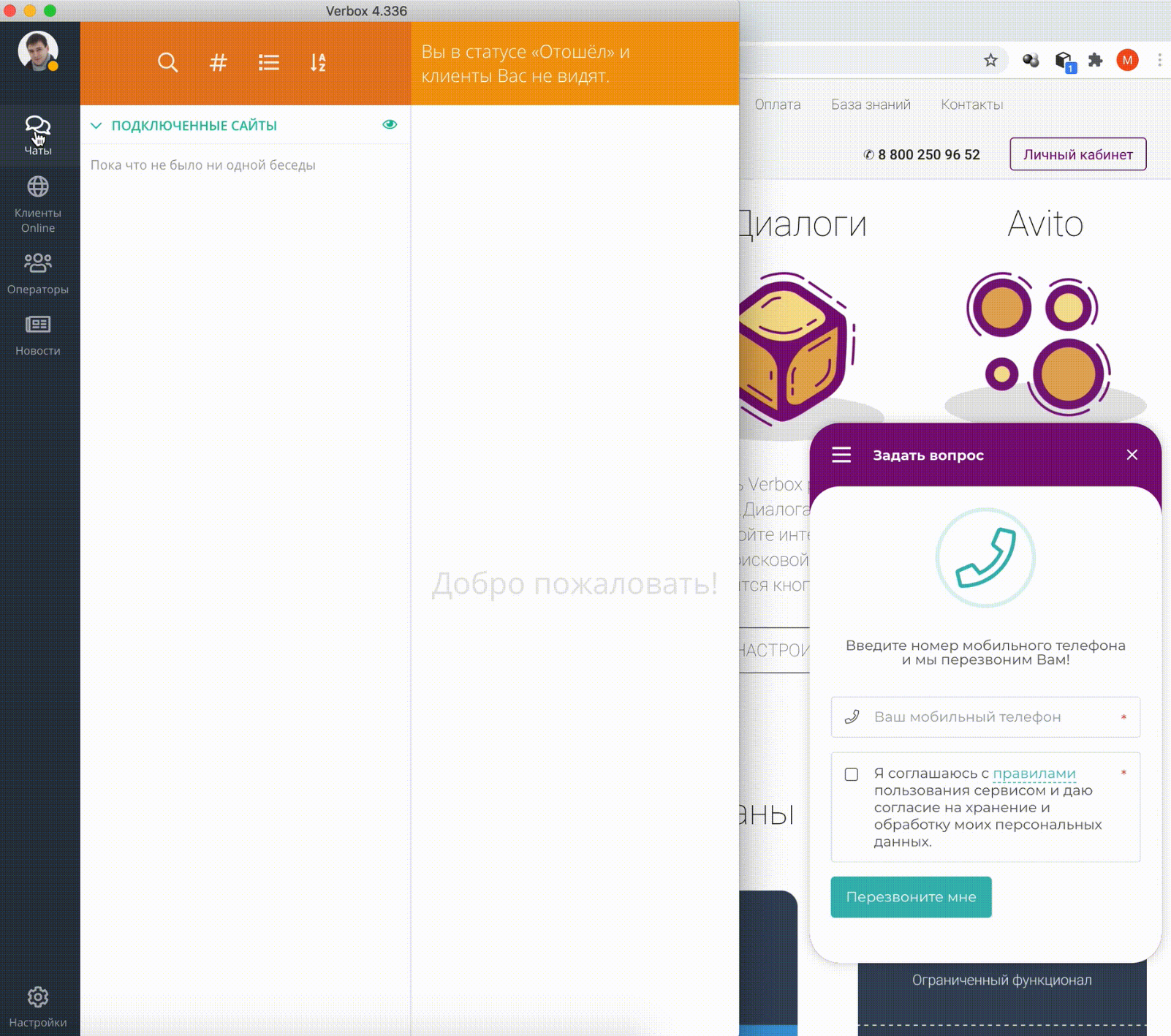Check the personal data agreement checkbox
The image size is (1171, 1036).
tap(852, 774)
